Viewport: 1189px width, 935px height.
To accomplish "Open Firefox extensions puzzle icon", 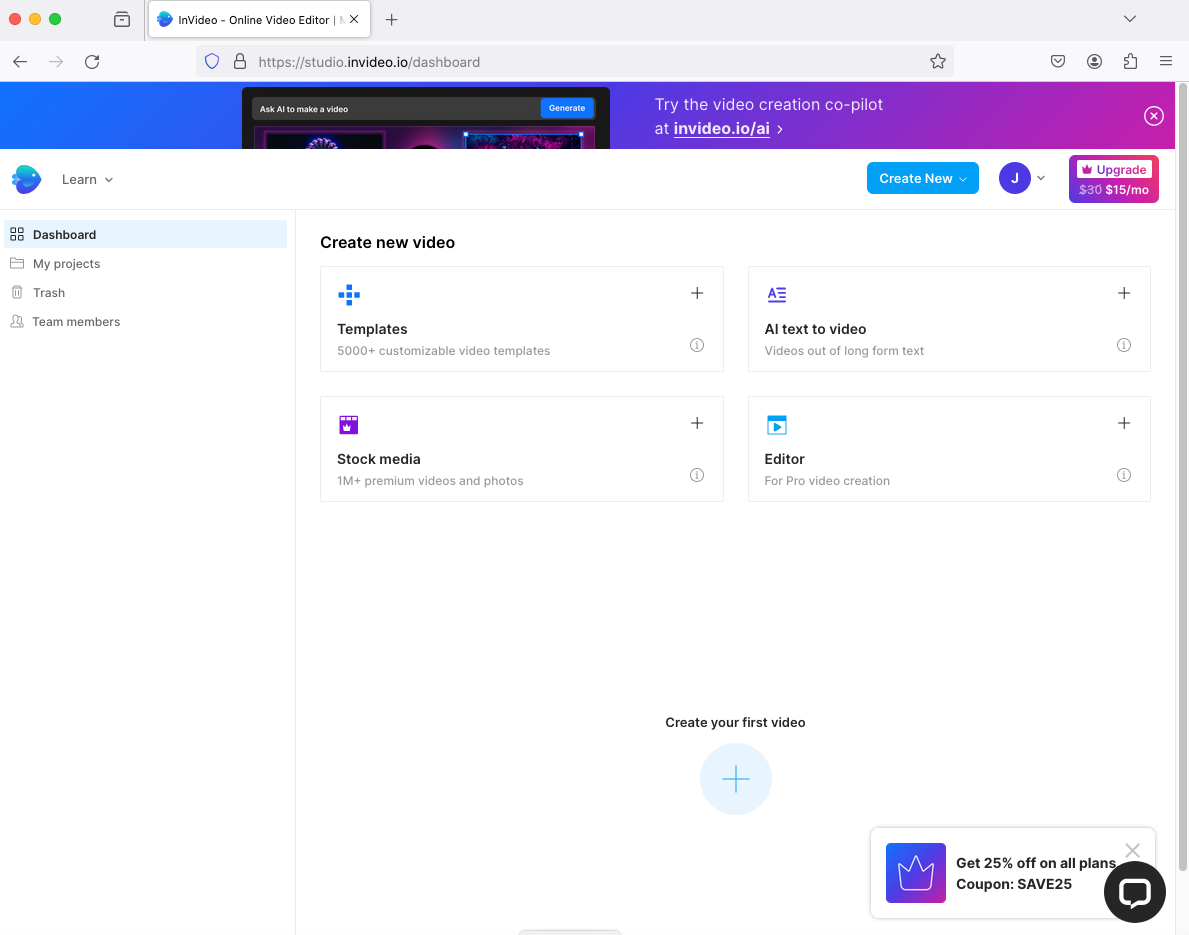I will [1130, 62].
